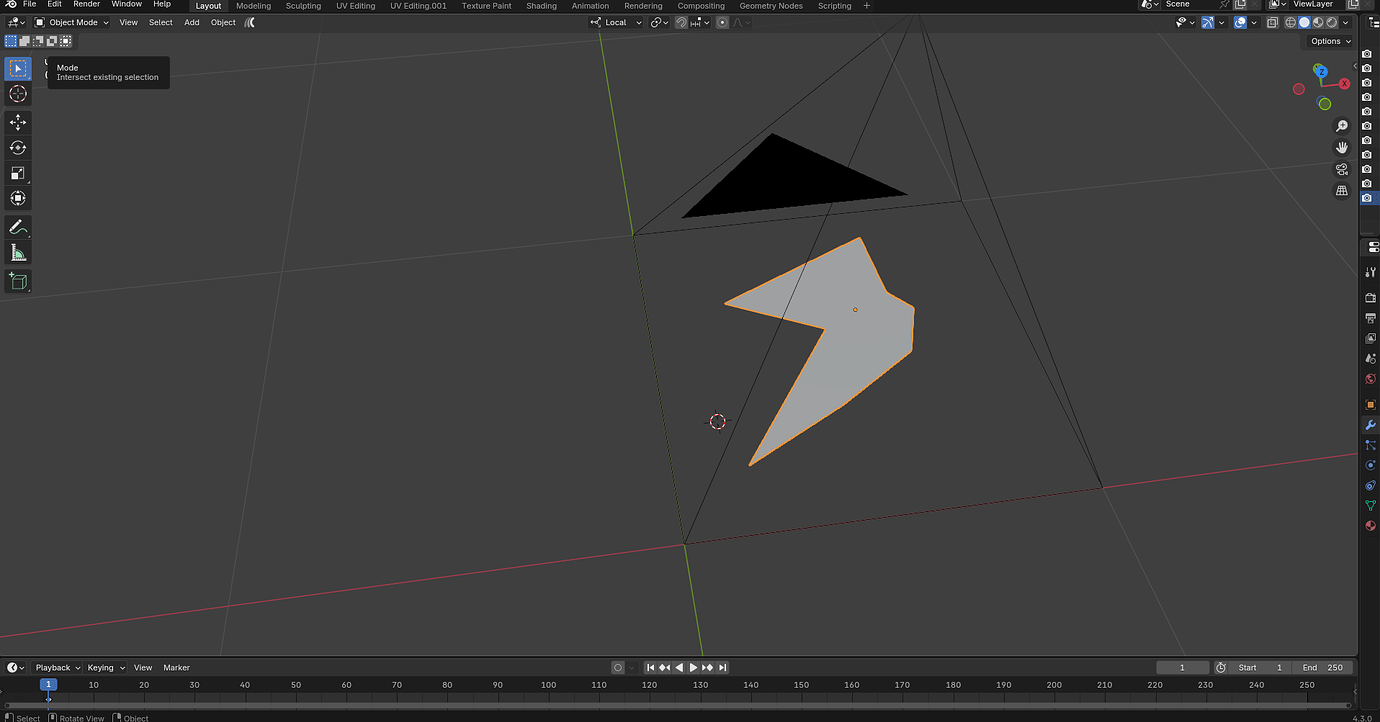Open the Modifiers wrench properties tab

1370,425
